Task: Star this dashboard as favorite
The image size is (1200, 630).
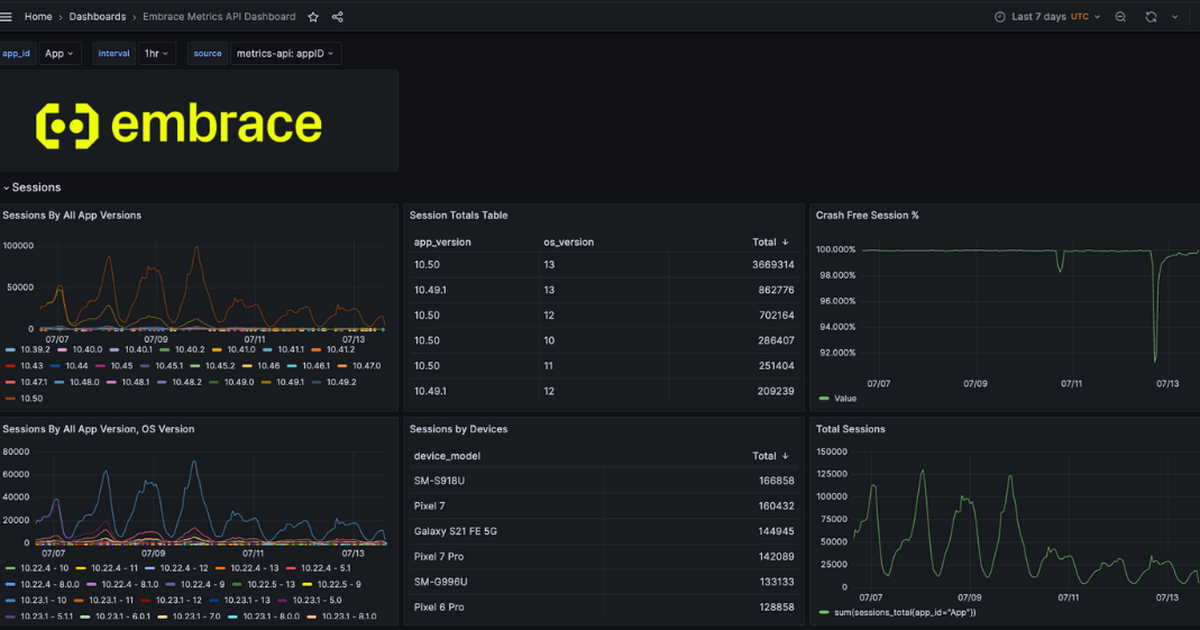Action: click(x=313, y=17)
